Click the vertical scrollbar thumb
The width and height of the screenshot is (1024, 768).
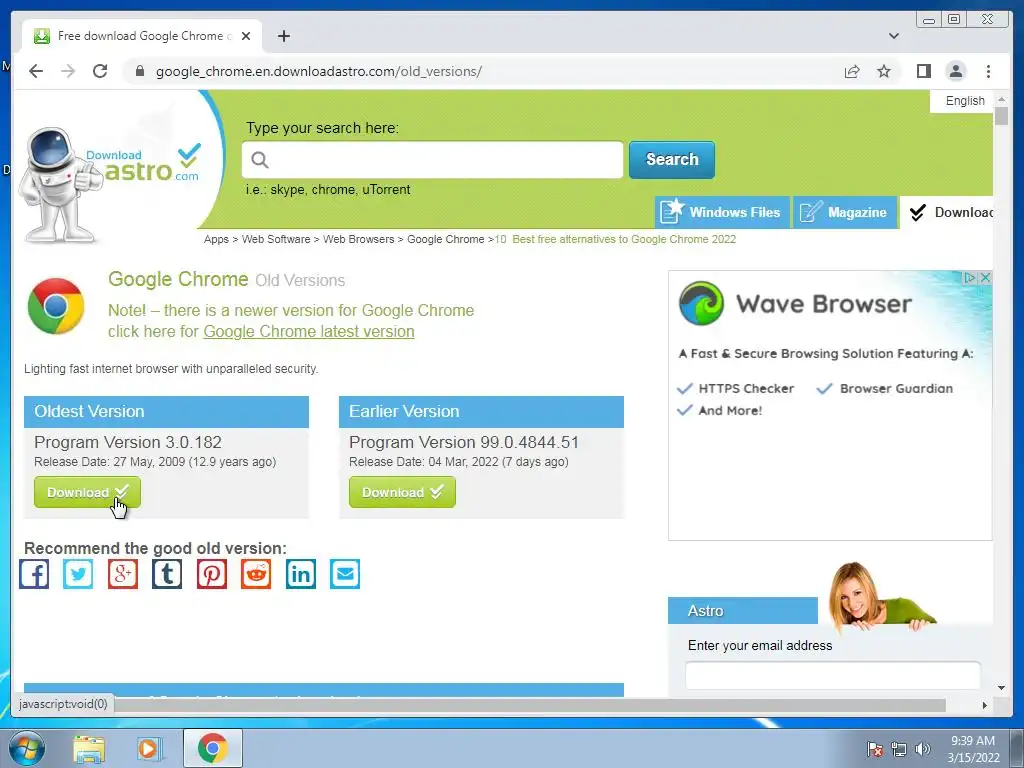coord(1001,116)
